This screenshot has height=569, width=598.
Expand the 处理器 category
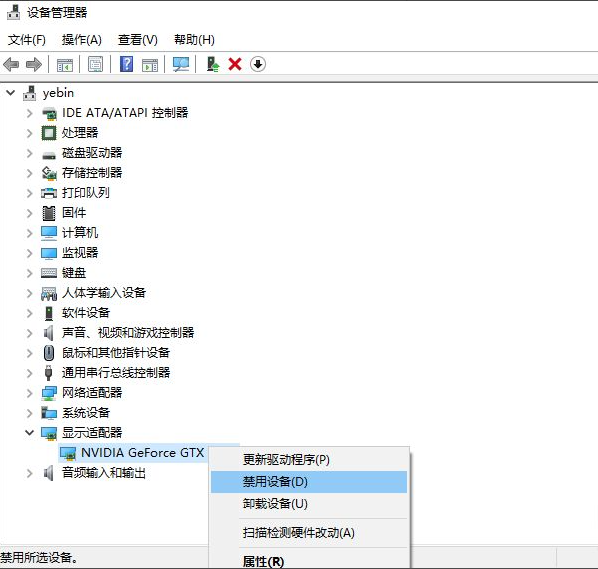(x=29, y=133)
